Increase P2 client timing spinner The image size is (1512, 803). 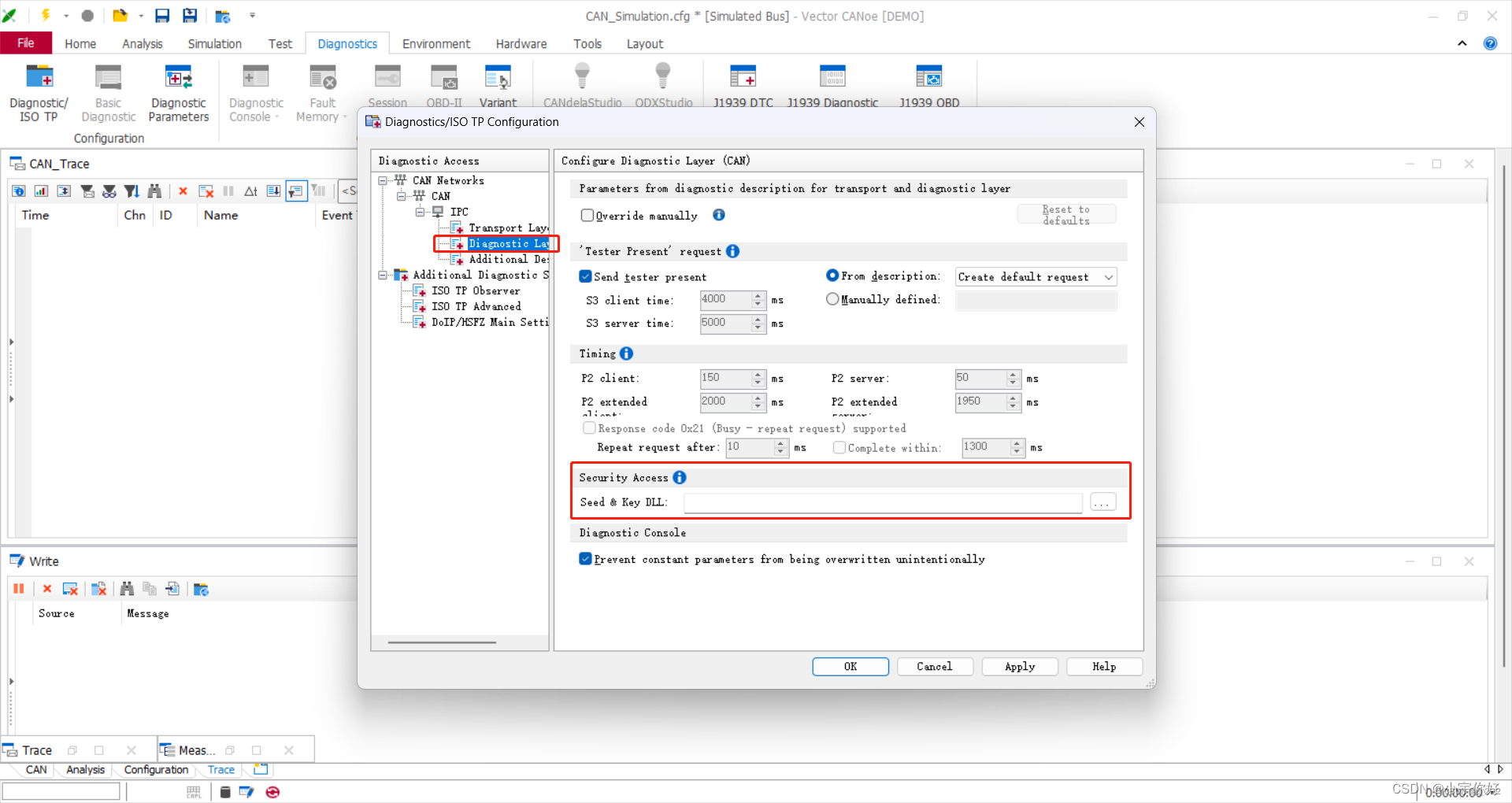(x=758, y=374)
